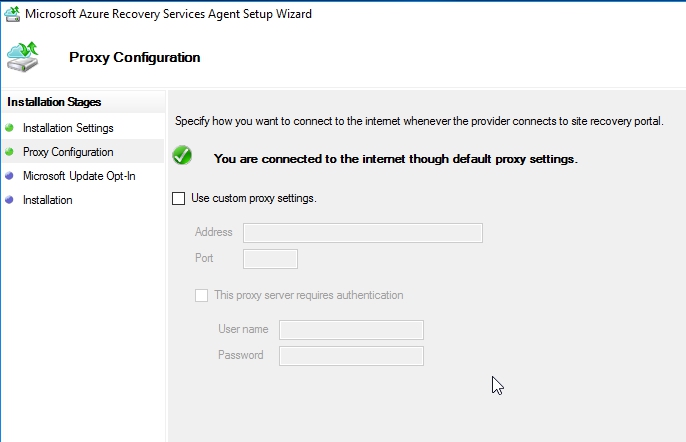The width and height of the screenshot is (686, 442).
Task: Click the User name input field
Action: pyautogui.click(x=351, y=330)
